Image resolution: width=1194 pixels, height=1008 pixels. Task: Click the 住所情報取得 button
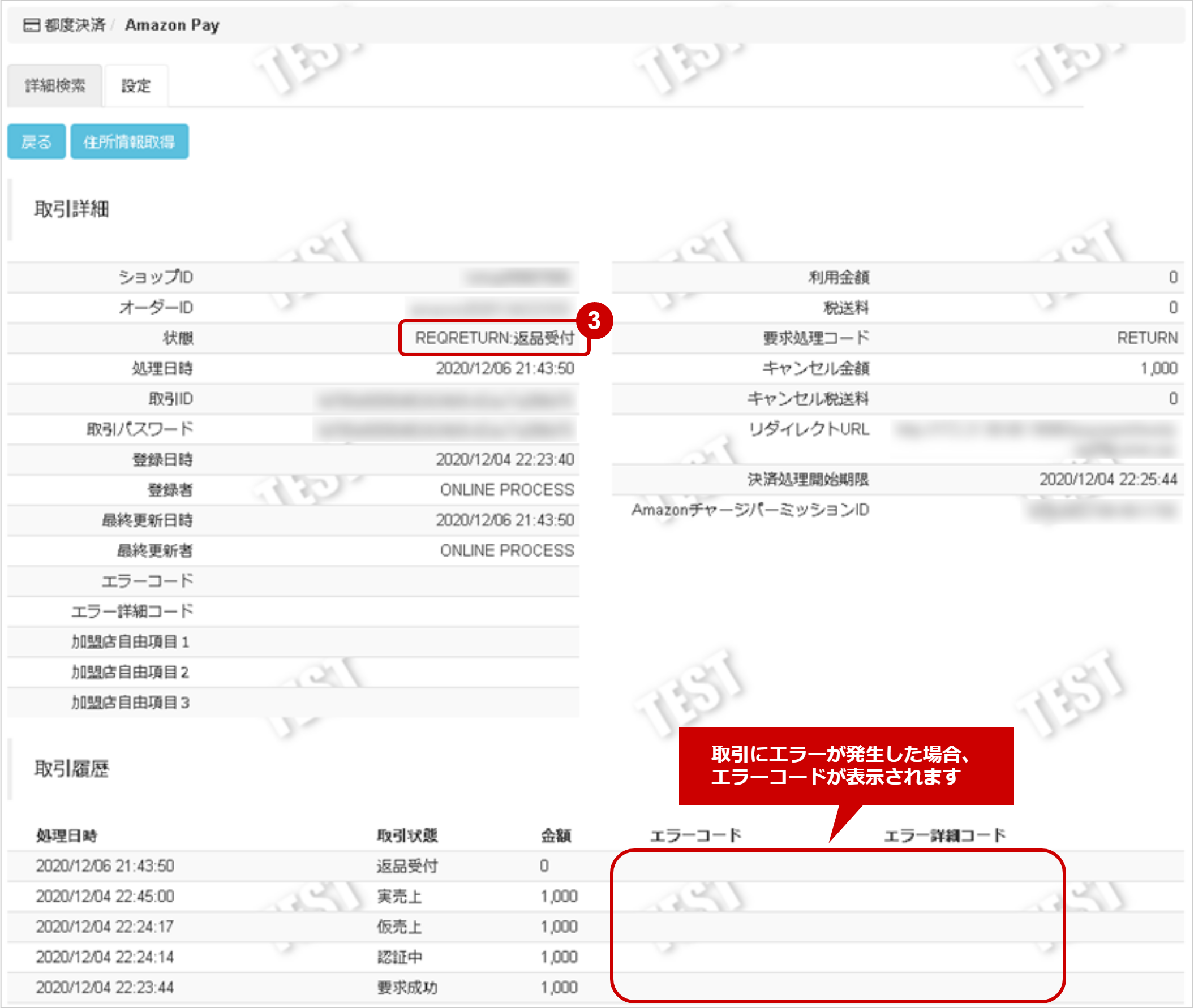pos(129,141)
